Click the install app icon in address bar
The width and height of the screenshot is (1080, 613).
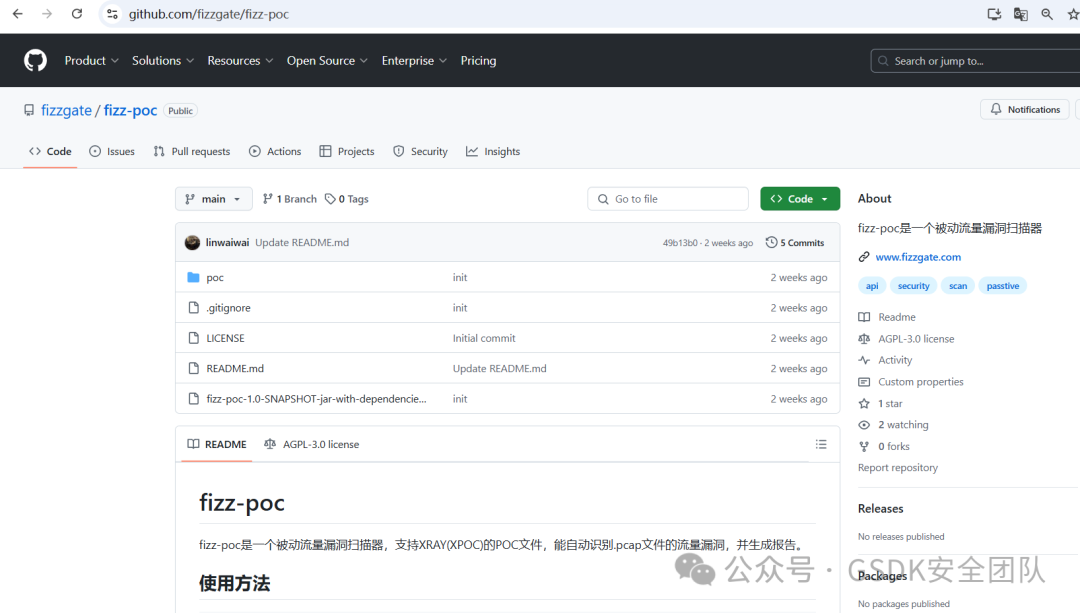click(994, 14)
